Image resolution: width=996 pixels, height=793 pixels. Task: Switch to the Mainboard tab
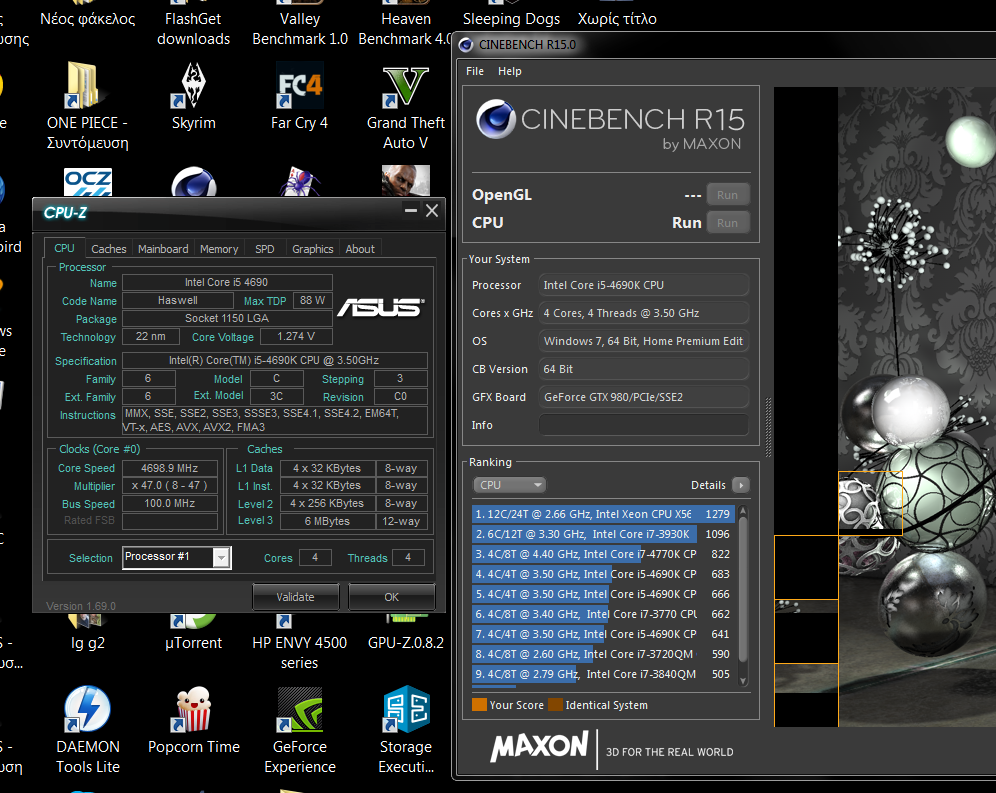[163, 249]
